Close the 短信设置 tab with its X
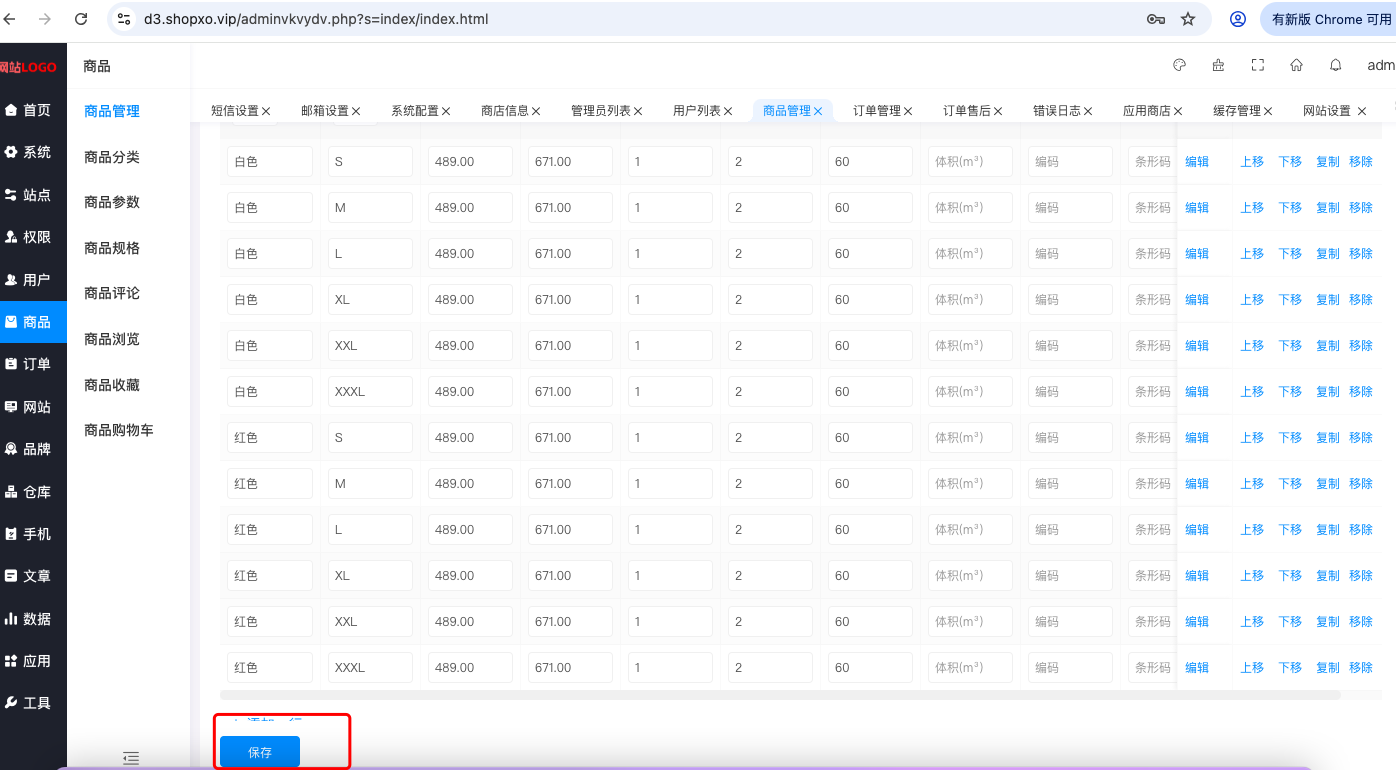Image resolution: width=1396 pixels, height=770 pixels. 266,111
